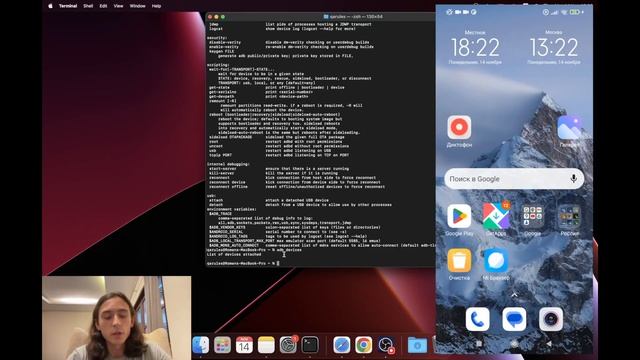Open OBS Studio from the dock
This screenshot has width=640, height=360.
386,345
